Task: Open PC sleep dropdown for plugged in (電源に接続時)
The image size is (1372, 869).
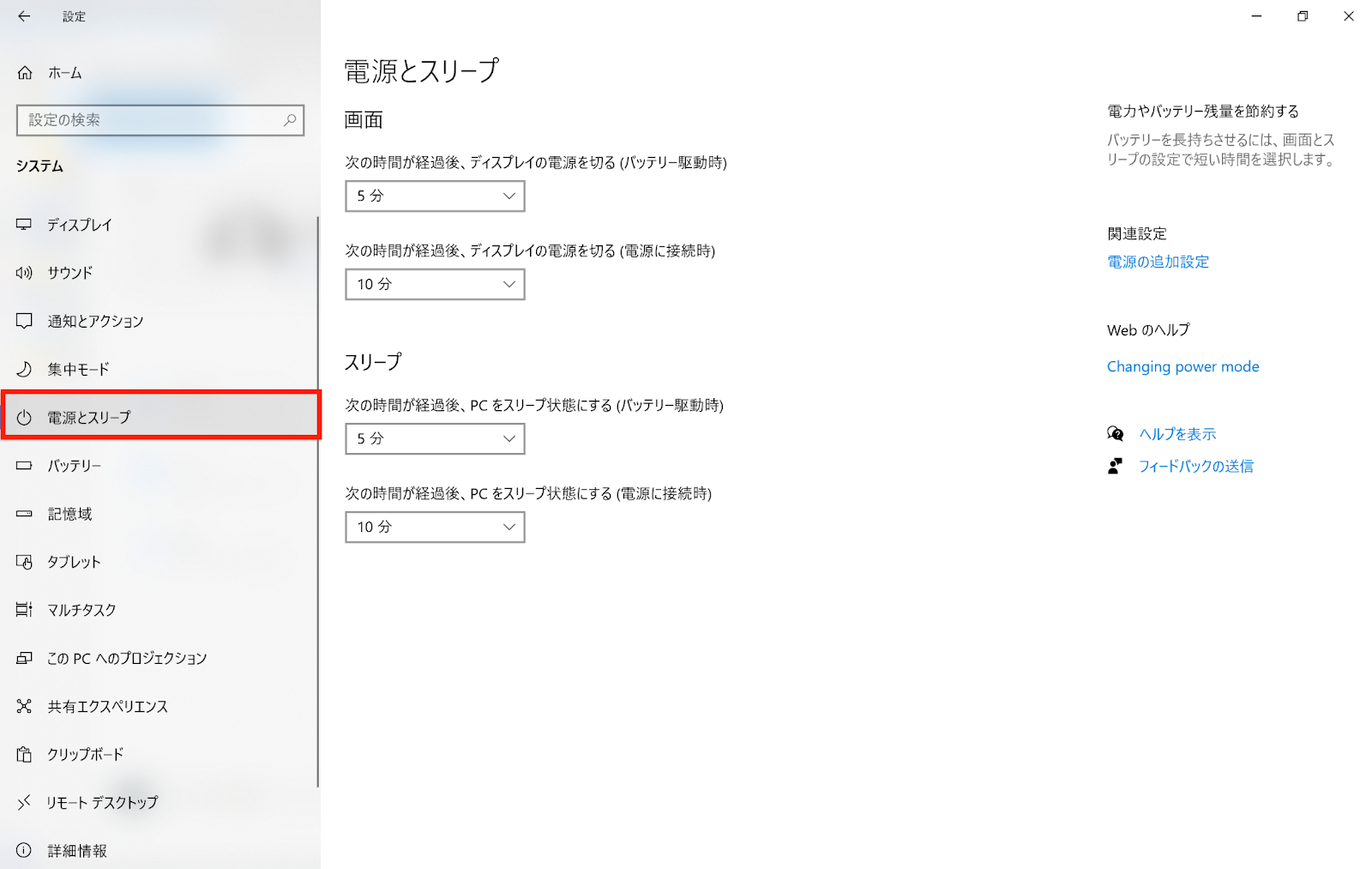Action: point(435,527)
